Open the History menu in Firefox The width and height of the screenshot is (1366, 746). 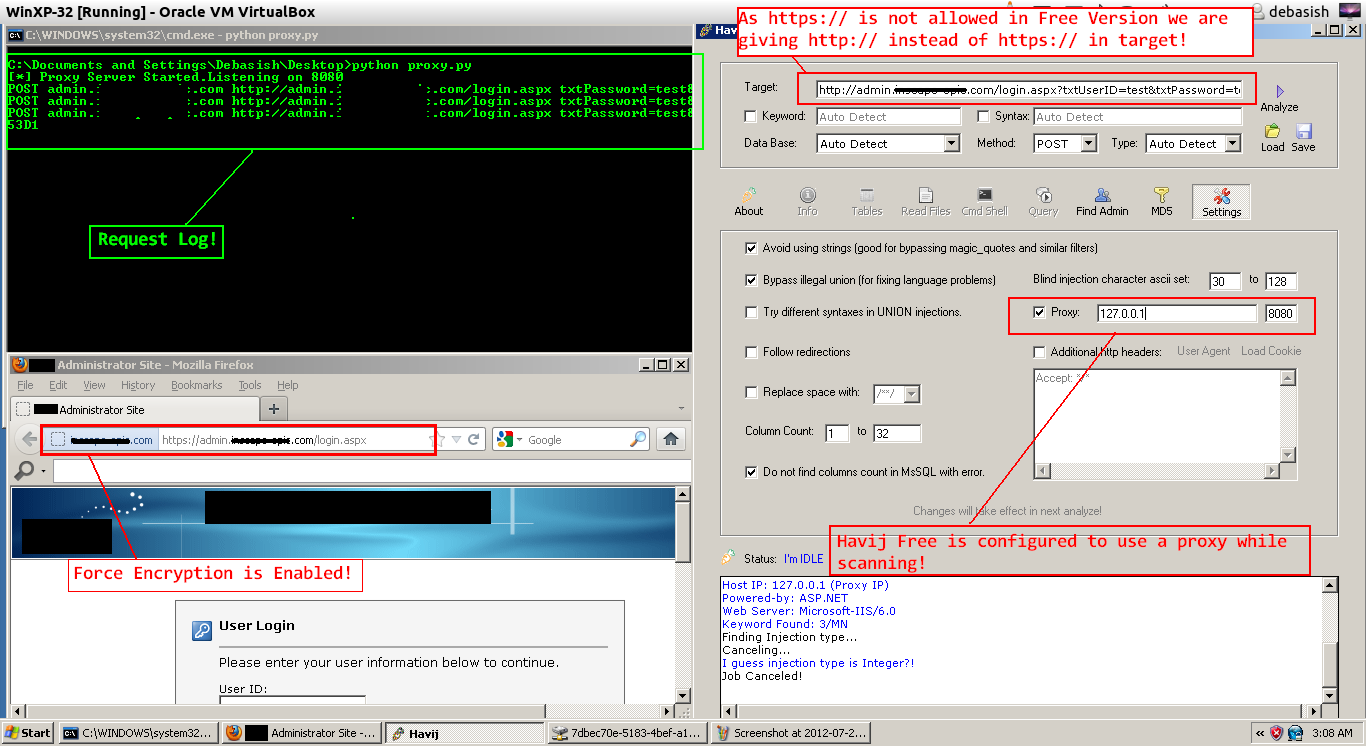138,385
